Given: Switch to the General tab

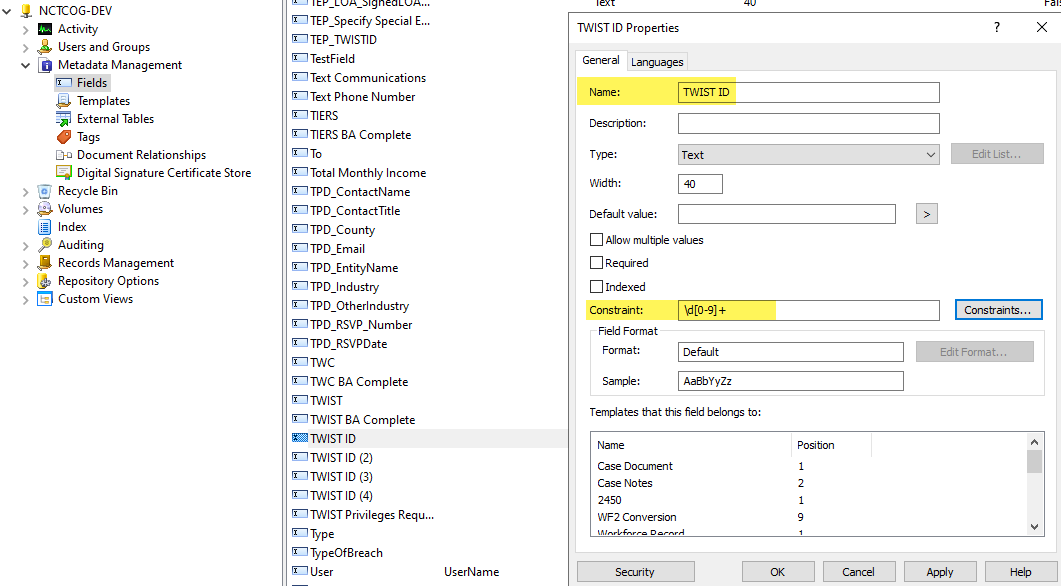Looking at the screenshot, I should coord(601,60).
